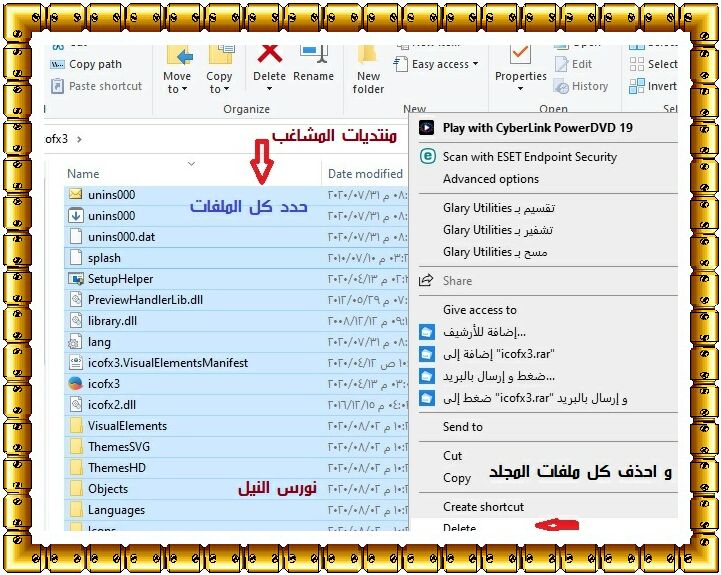Click Paste shortcut in the ribbon

(105, 86)
